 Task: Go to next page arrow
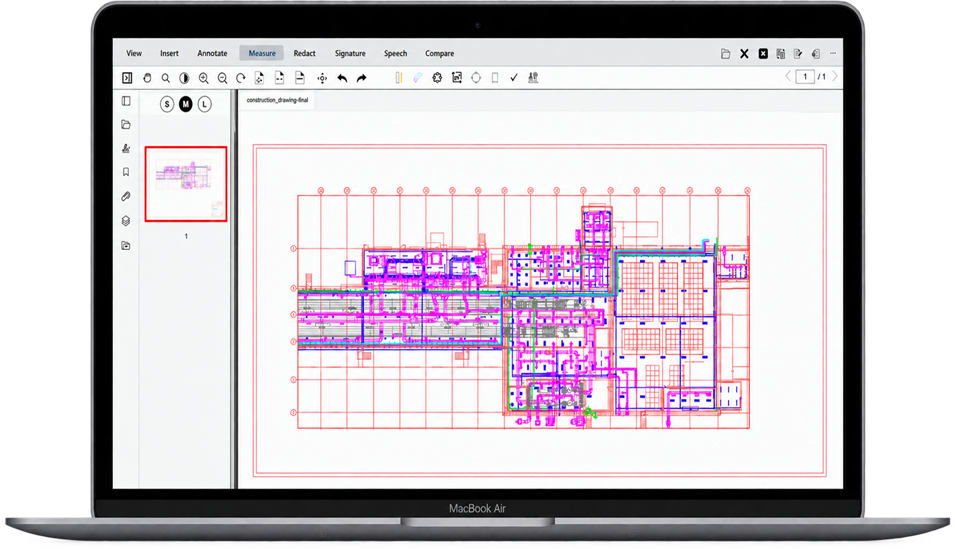(x=835, y=76)
